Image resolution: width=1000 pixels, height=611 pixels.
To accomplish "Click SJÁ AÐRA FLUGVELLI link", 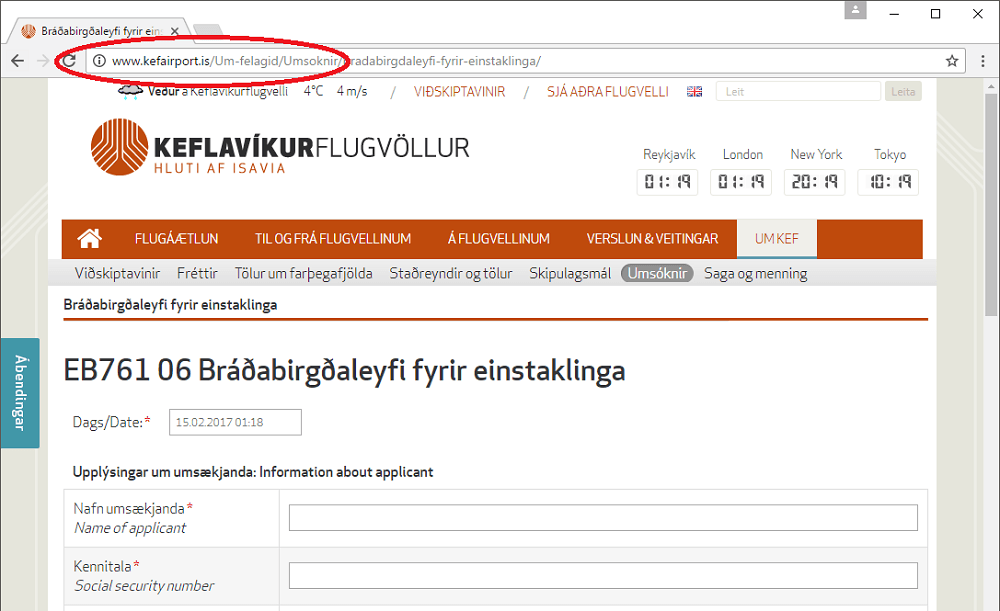I will 607,92.
